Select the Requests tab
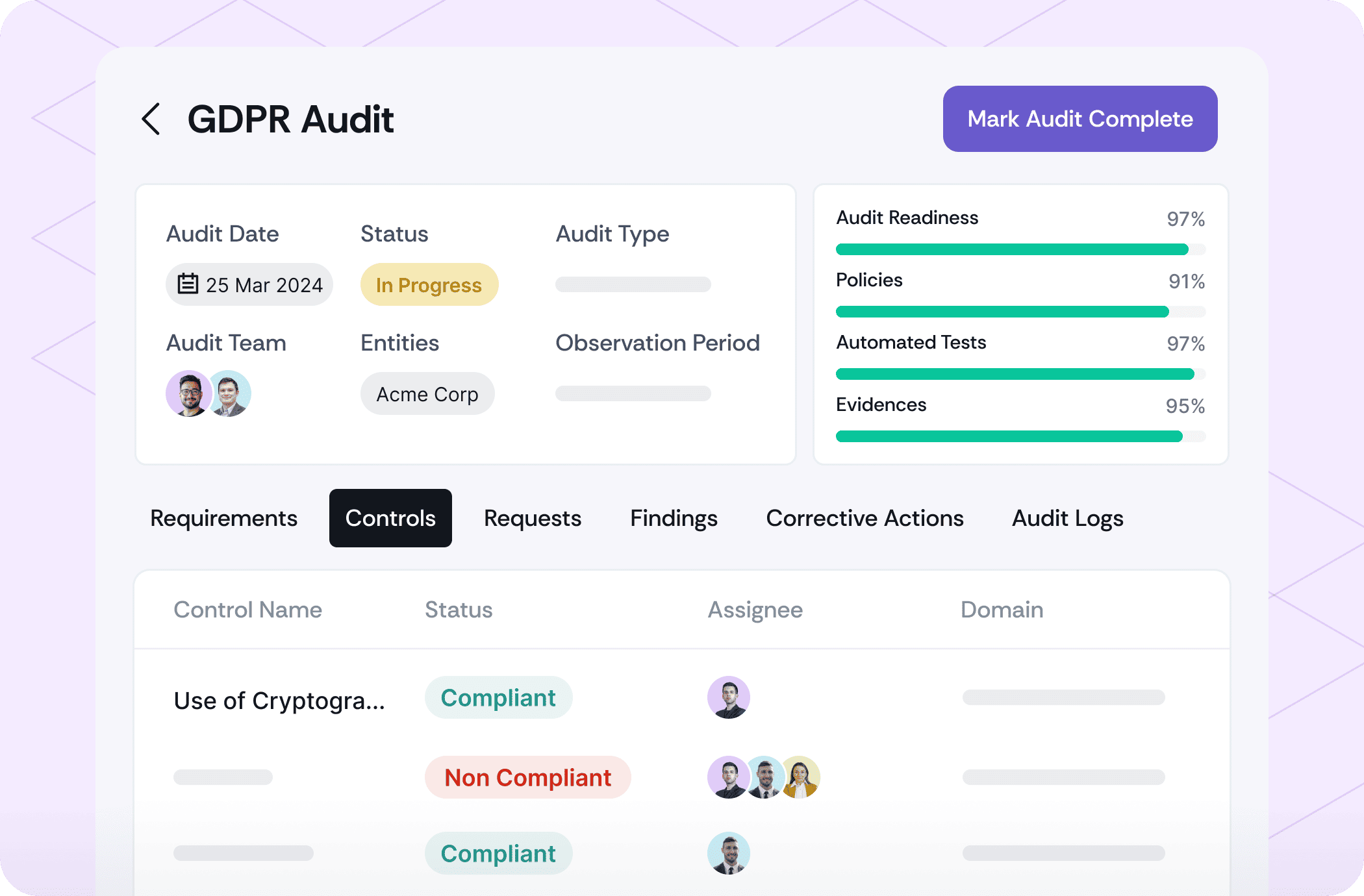Screen dimensions: 1364x896 (532, 518)
